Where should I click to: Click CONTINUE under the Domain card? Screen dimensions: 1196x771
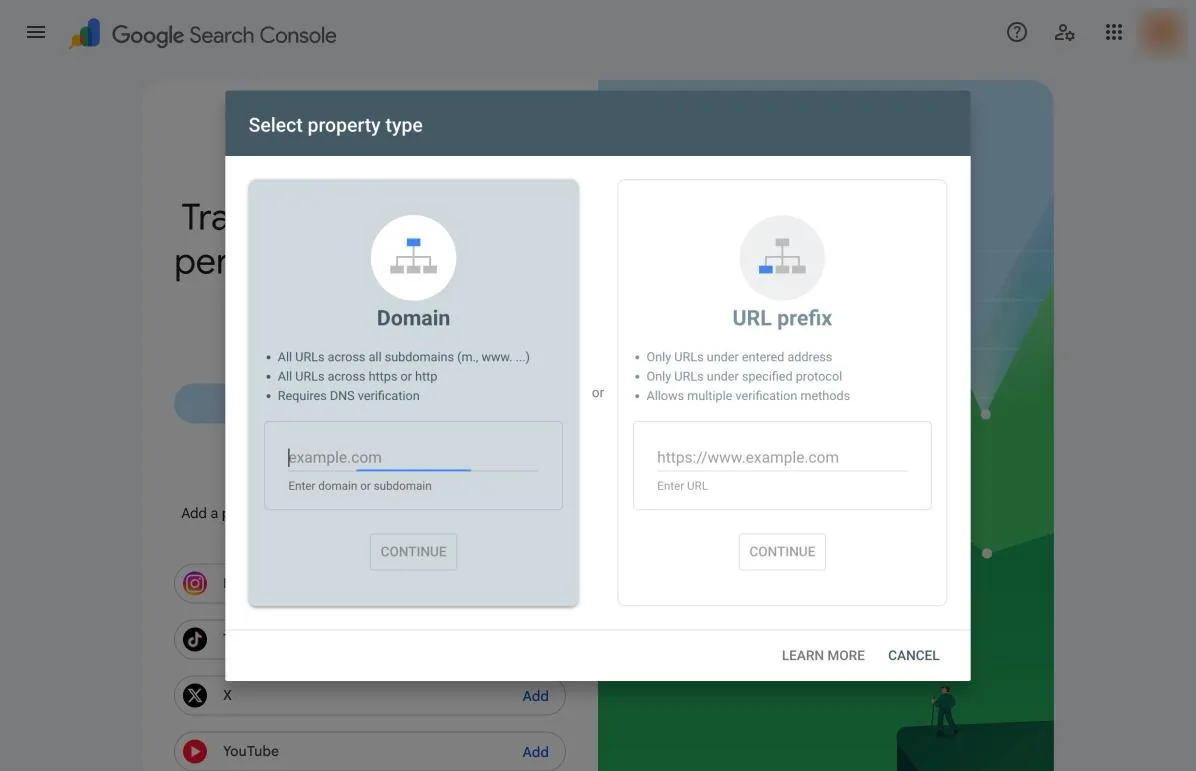coord(413,551)
